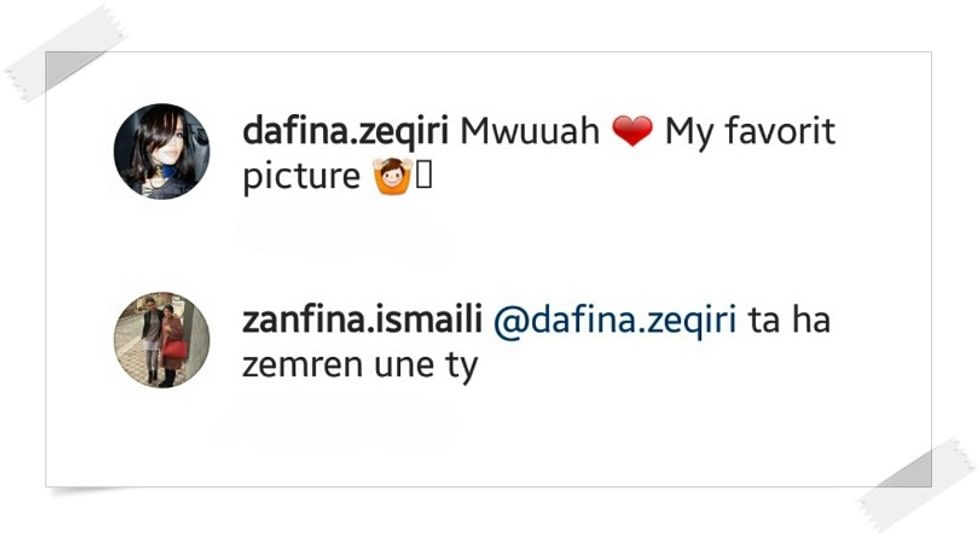Click the bold zanfina.ismaili username
This screenshot has height=535, width=980.
pos(362,319)
